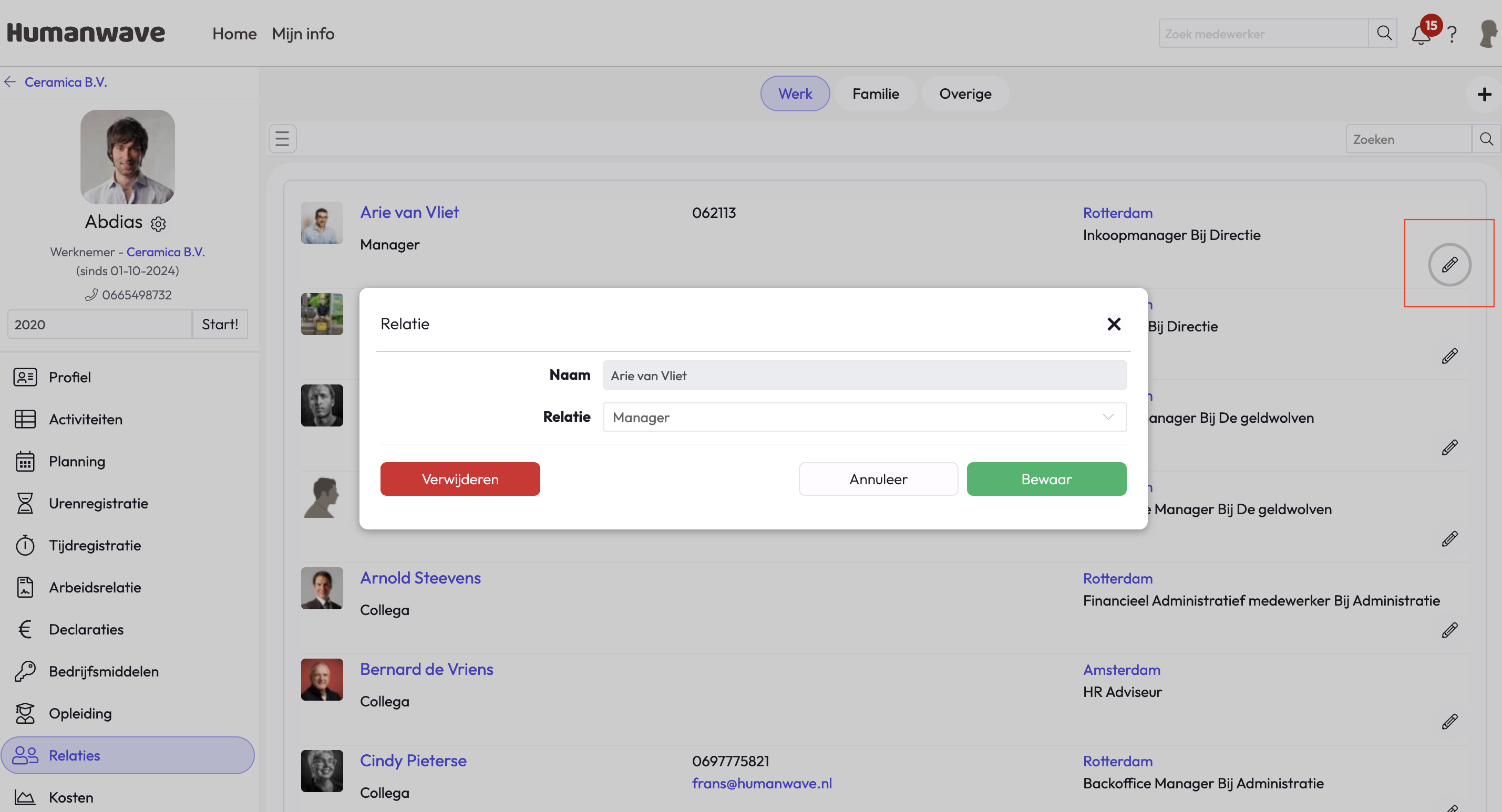The width and height of the screenshot is (1502, 812).
Task: Click back arrow to Ceramica B.V.
Action: coord(10,82)
